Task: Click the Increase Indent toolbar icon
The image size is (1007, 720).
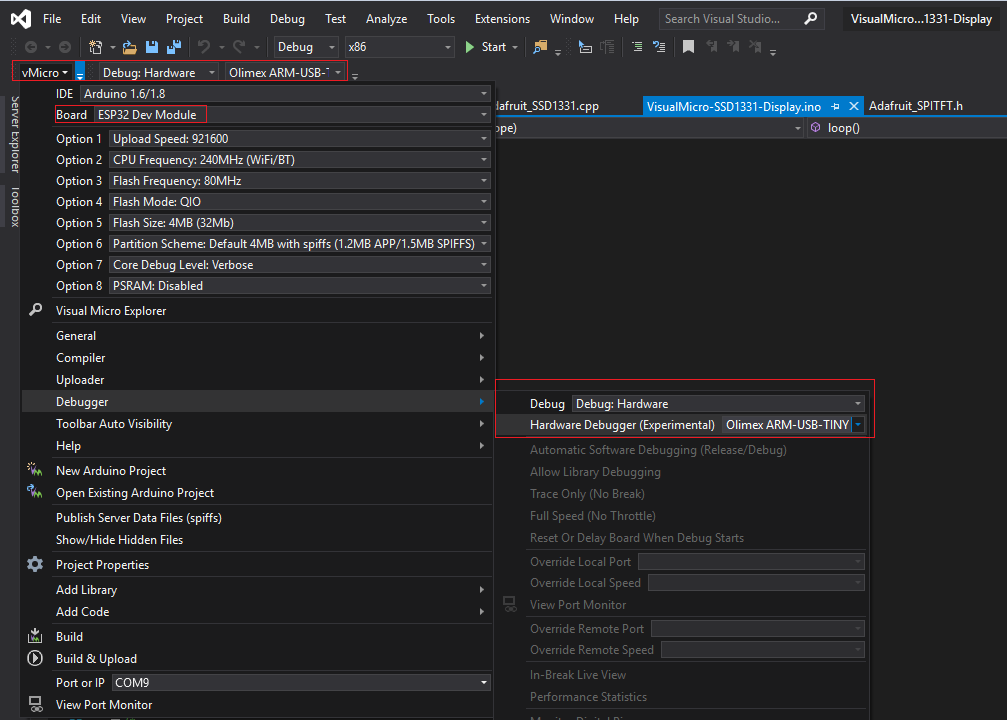Action: click(x=636, y=47)
